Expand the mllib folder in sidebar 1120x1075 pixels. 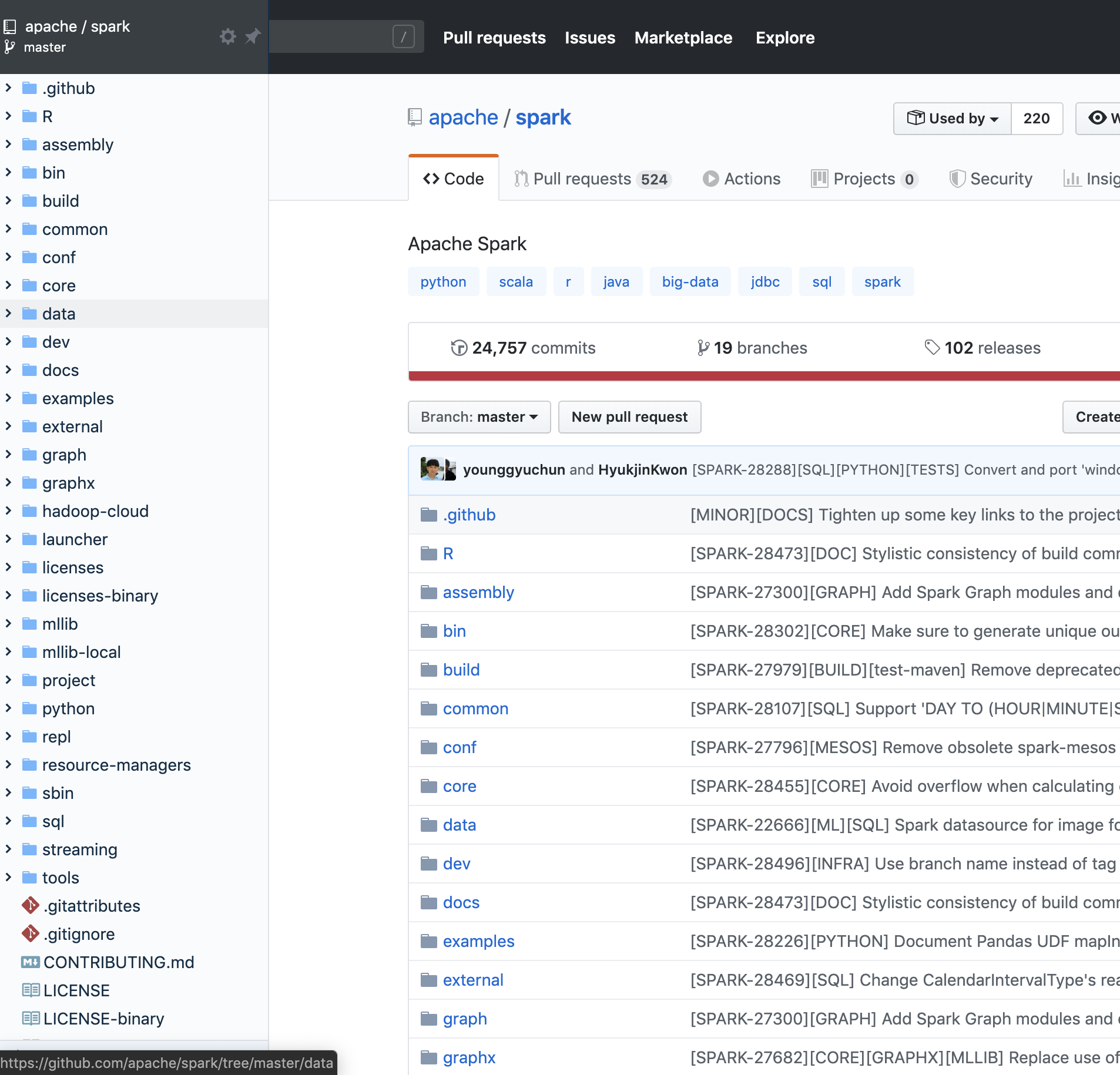click(8, 624)
